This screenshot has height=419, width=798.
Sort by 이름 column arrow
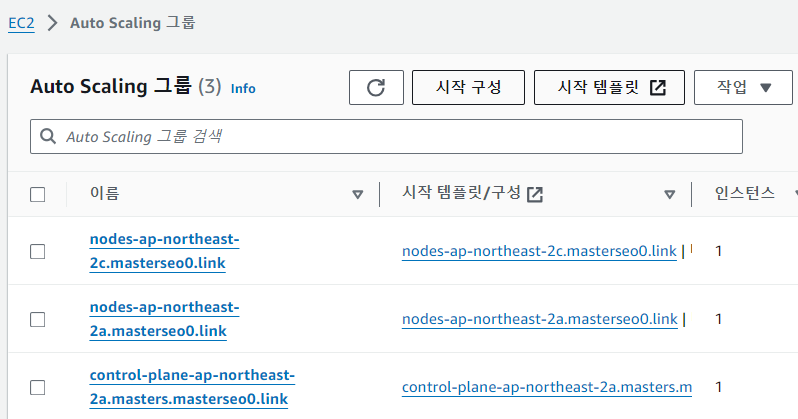coord(358,194)
